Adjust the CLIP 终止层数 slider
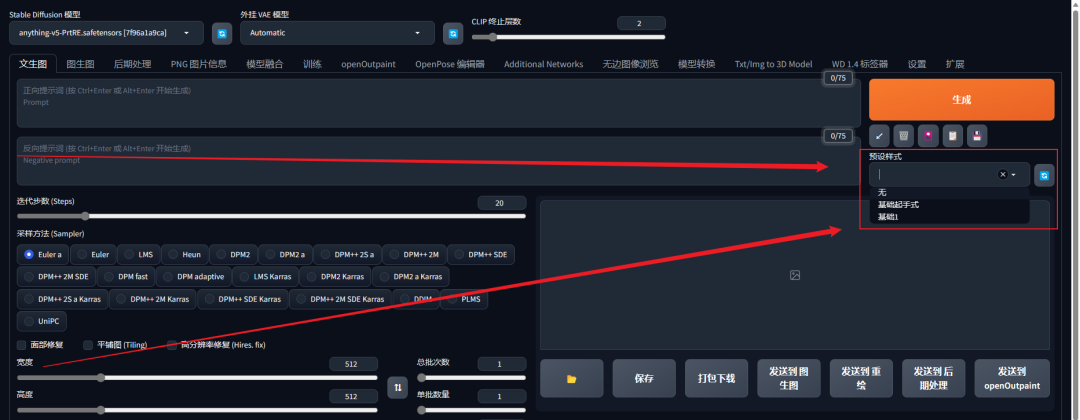 click(x=568, y=37)
